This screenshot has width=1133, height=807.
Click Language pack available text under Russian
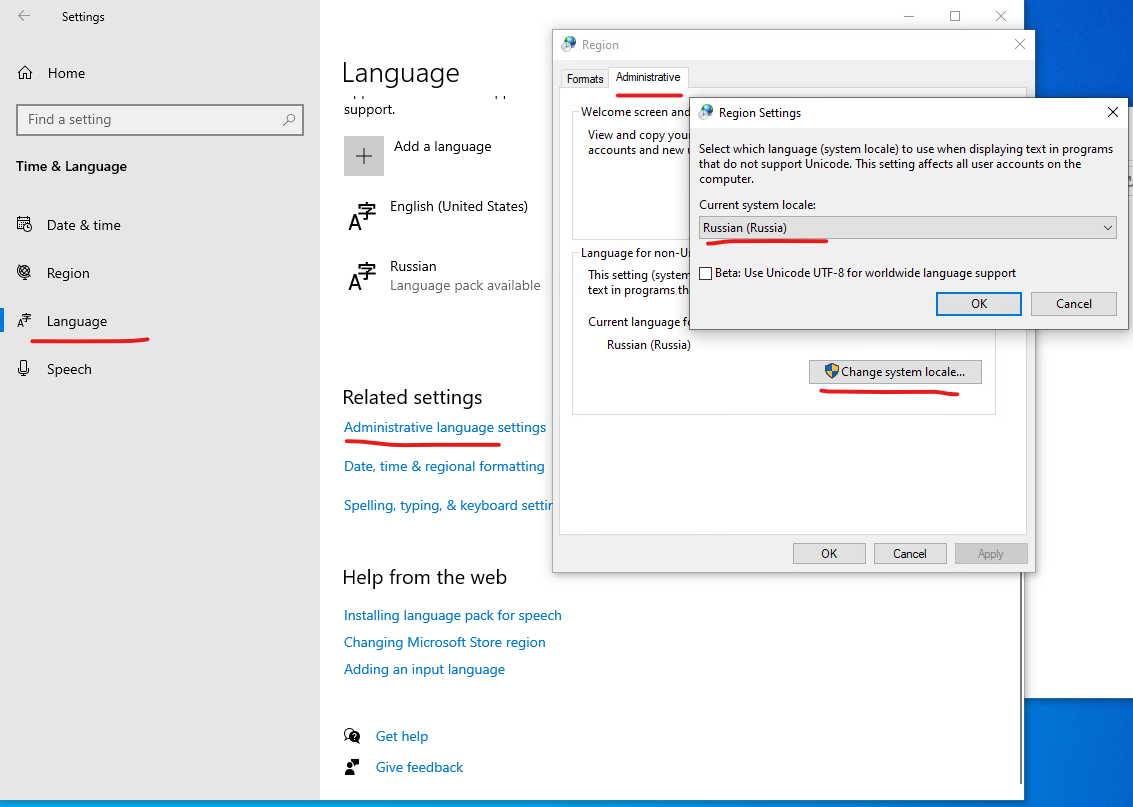click(x=465, y=285)
